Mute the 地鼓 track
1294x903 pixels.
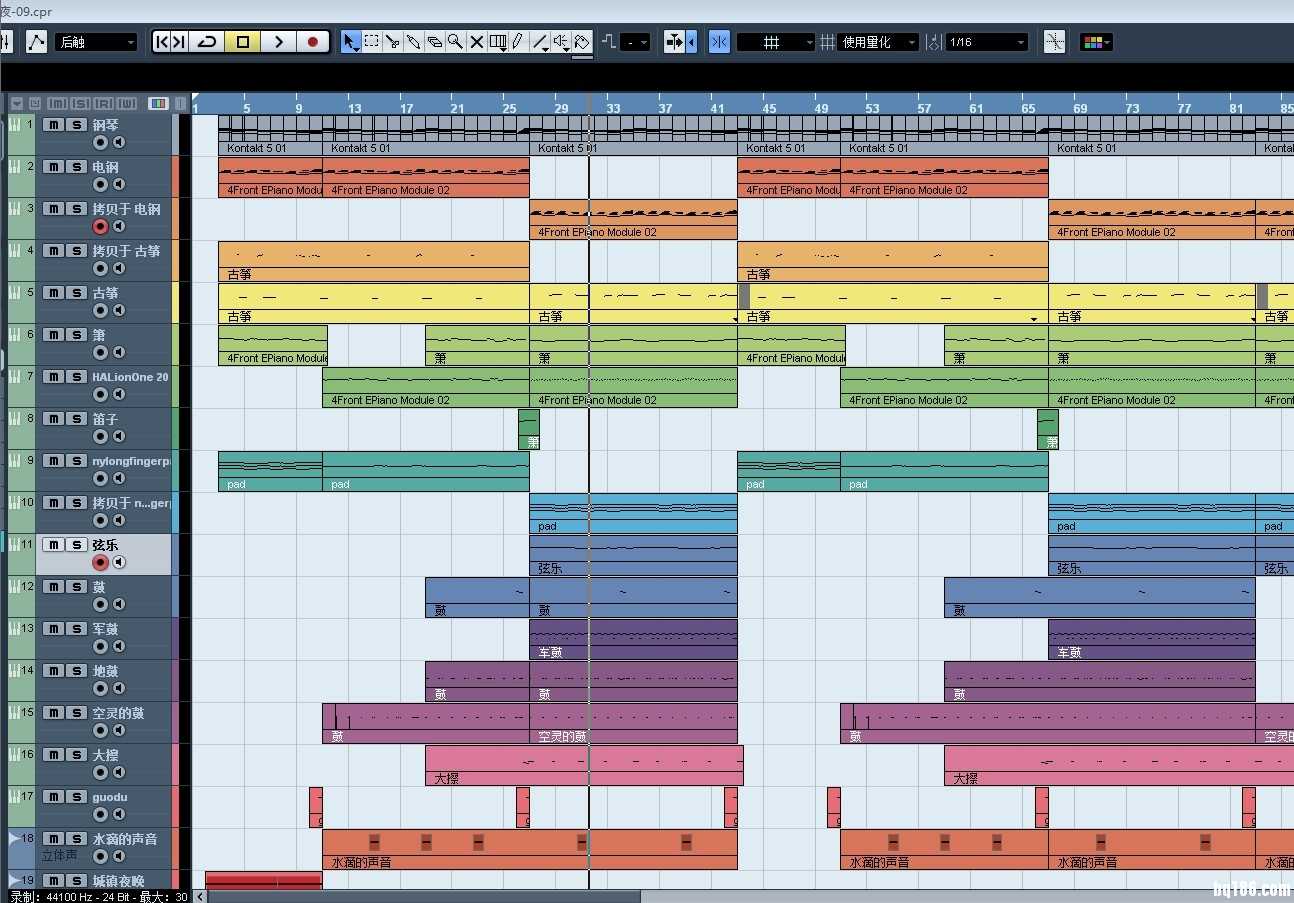(x=54, y=671)
